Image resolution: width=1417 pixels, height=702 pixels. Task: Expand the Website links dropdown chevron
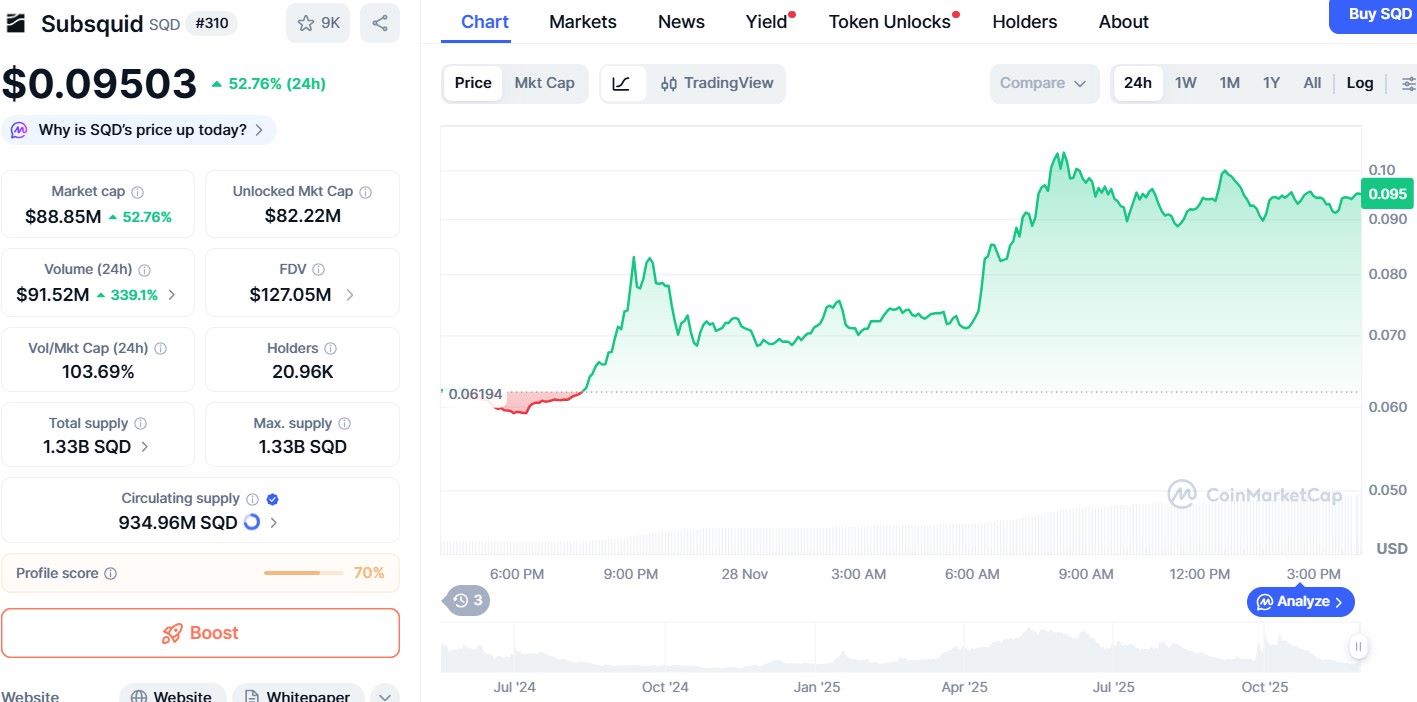coord(384,696)
